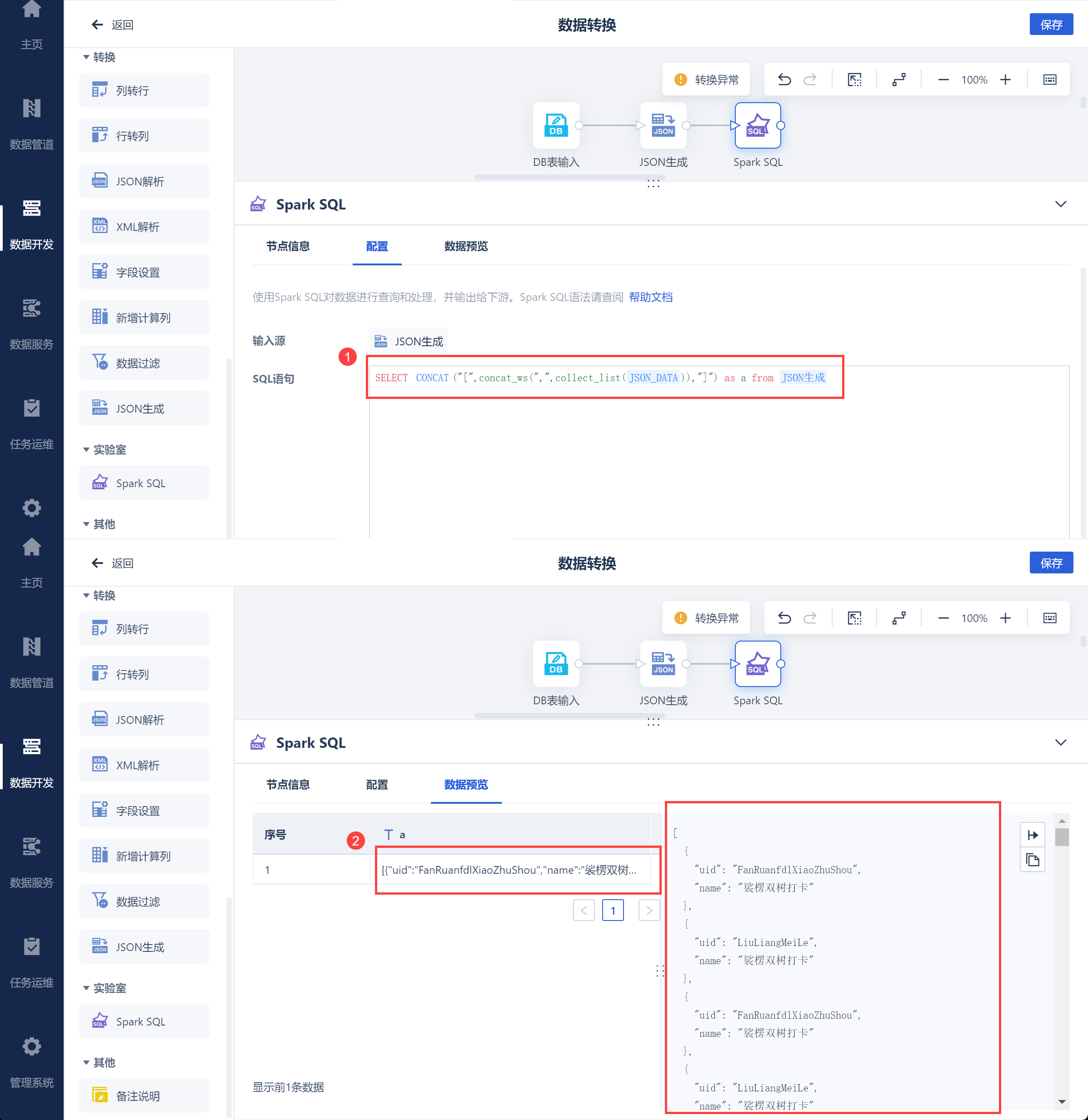
Task: Click the keyboard shortcuts icon in top toolbar
Action: pyautogui.click(x=1050, y=80)
